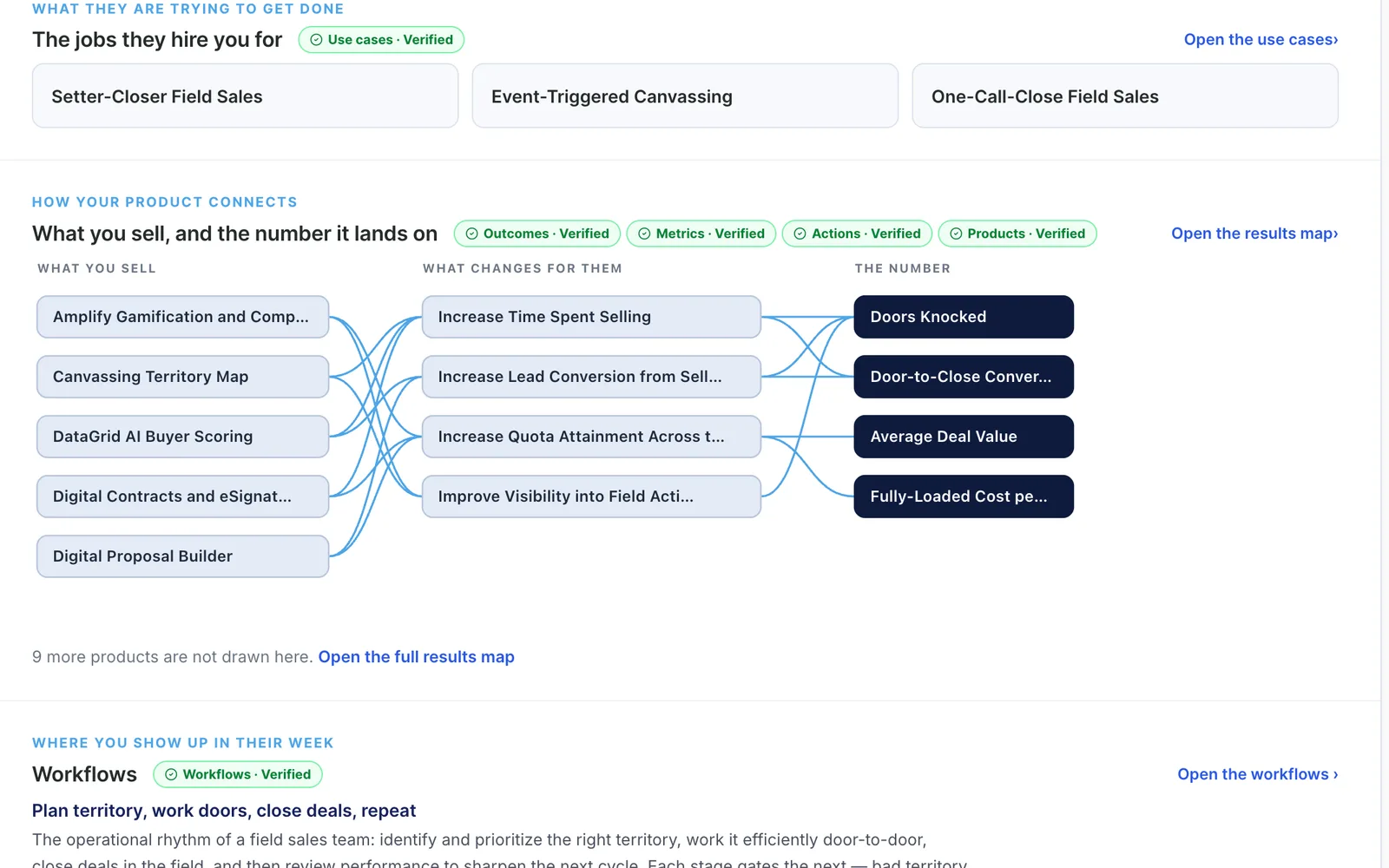Click the Metrics Verified check icon

coord(644,233)
